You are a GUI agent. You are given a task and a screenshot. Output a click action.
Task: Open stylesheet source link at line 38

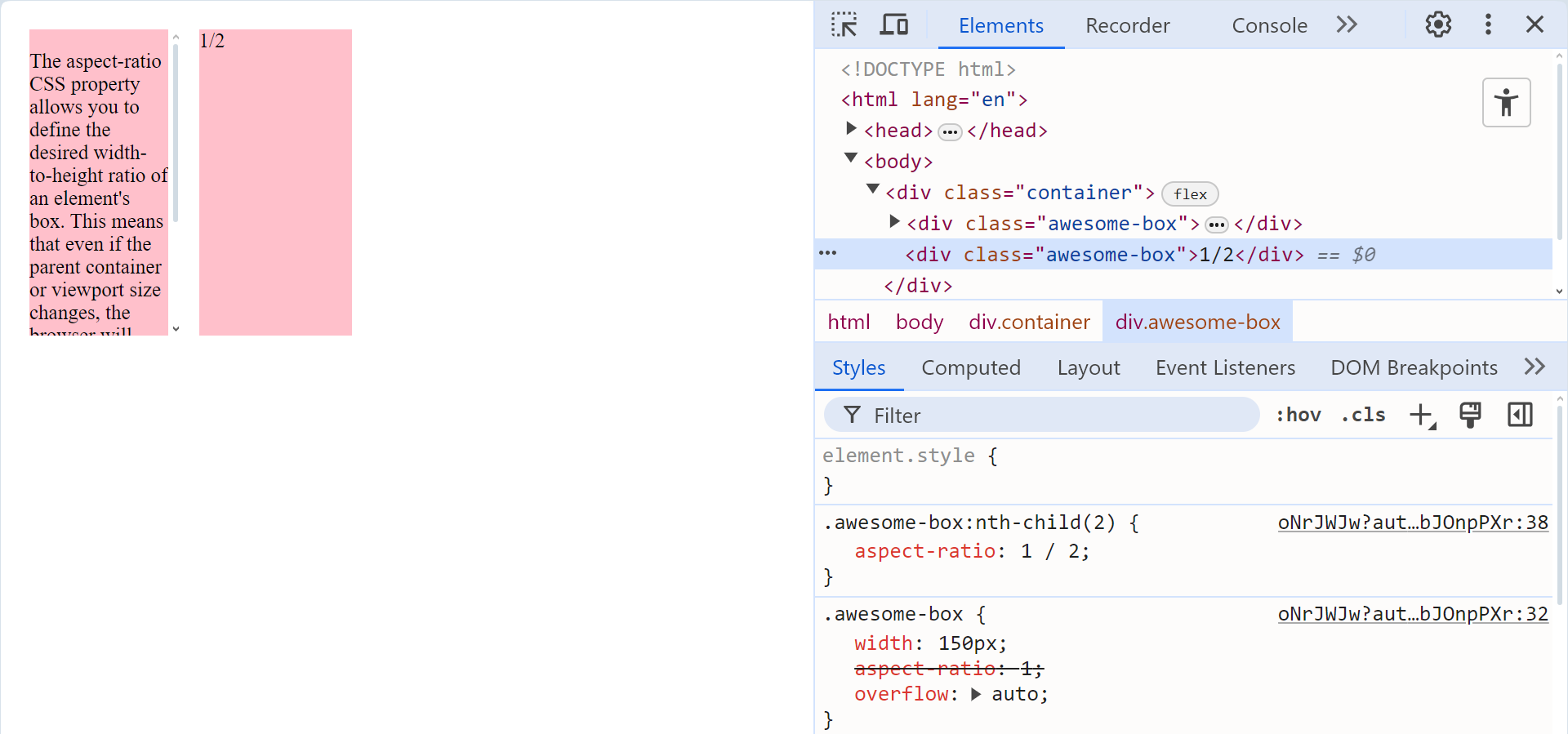1413,523
